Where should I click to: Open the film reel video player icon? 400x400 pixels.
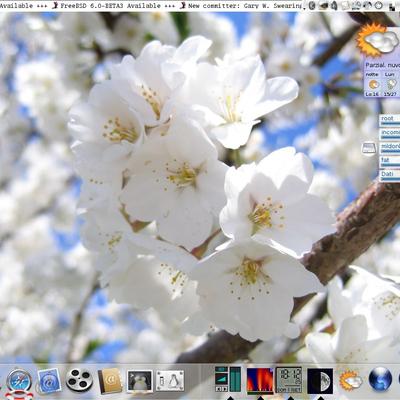(79, 380)
